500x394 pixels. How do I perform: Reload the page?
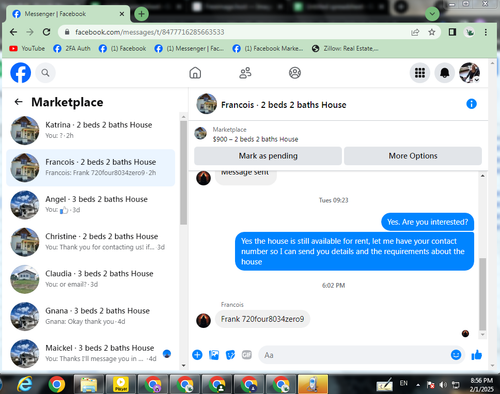point(47,32)
